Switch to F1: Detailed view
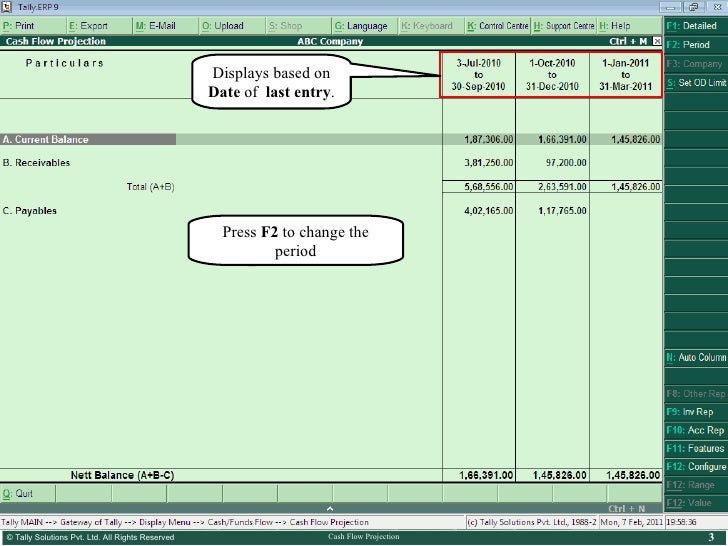This screenshot has width=728, height=546. (x=696, y=26)
